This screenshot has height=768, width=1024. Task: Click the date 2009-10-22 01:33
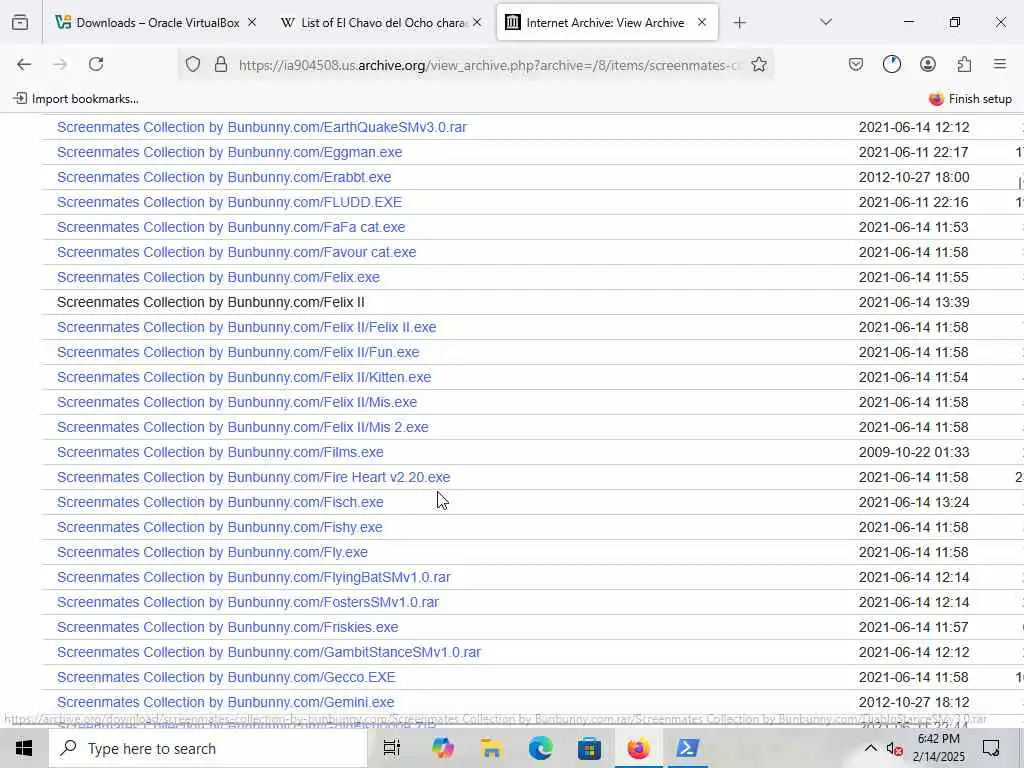pyautogui.click(x=914, y=452)
